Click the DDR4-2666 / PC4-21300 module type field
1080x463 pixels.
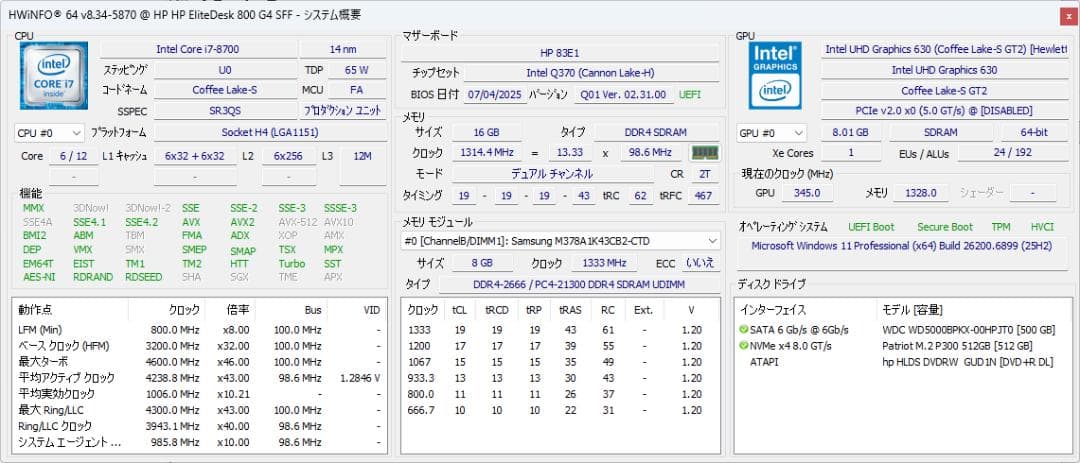click(x=579, y=284)
